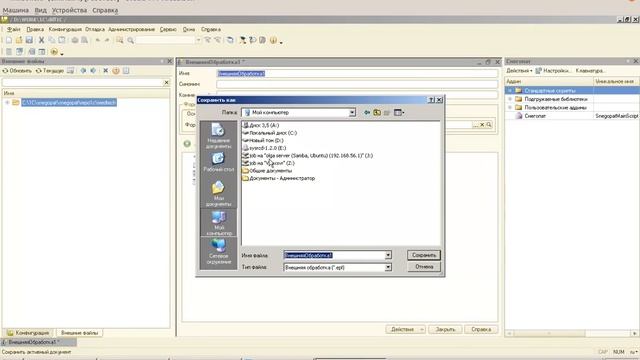Open the Справка menu of the configurator
Viewport: 640px width, 360px height.
(x=211, y=29)
